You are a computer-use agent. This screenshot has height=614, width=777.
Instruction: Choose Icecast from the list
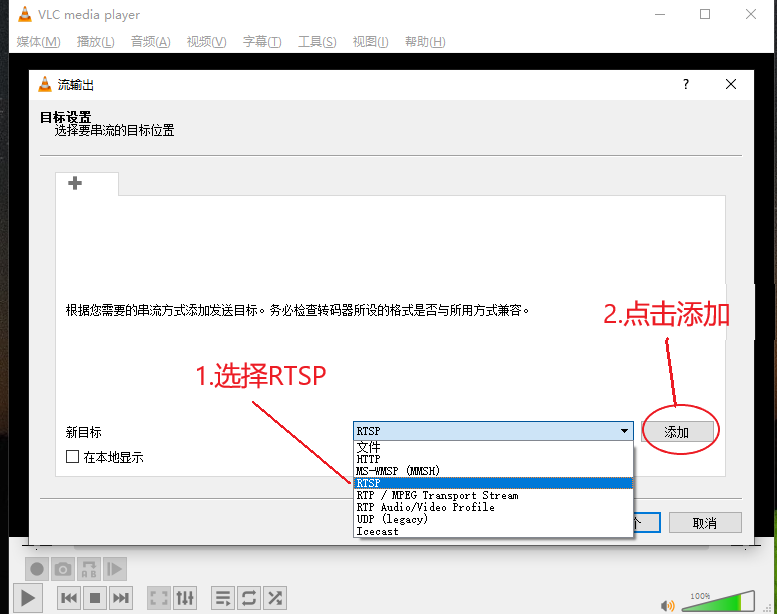(494, 531)
